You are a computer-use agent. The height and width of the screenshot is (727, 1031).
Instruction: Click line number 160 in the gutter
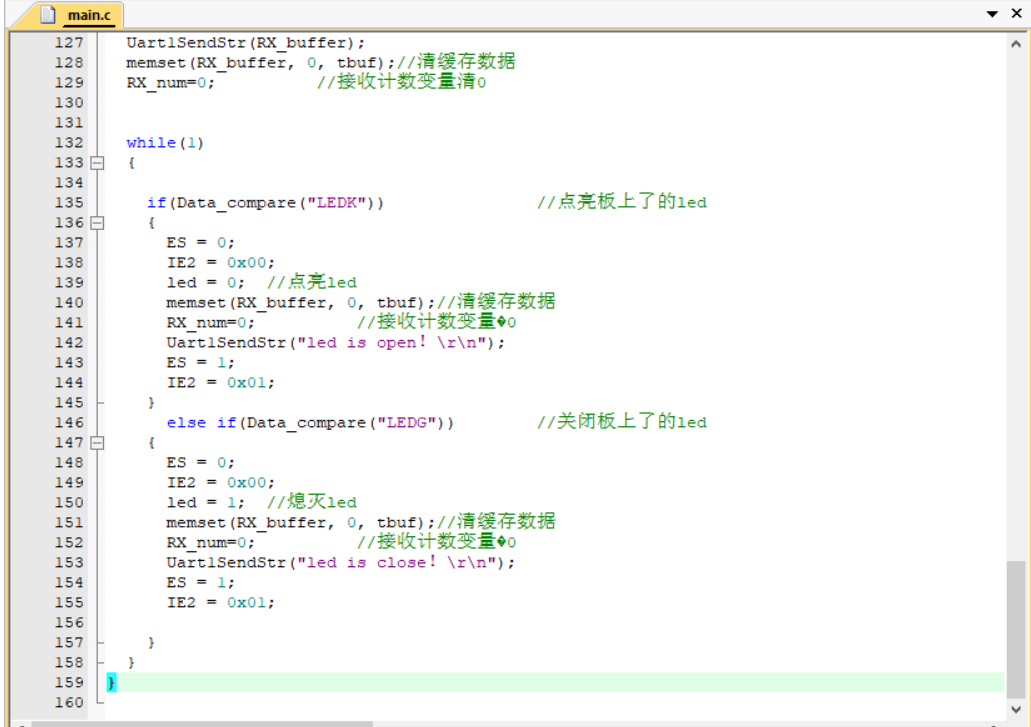pyautogui.click(x=68, y=703)
